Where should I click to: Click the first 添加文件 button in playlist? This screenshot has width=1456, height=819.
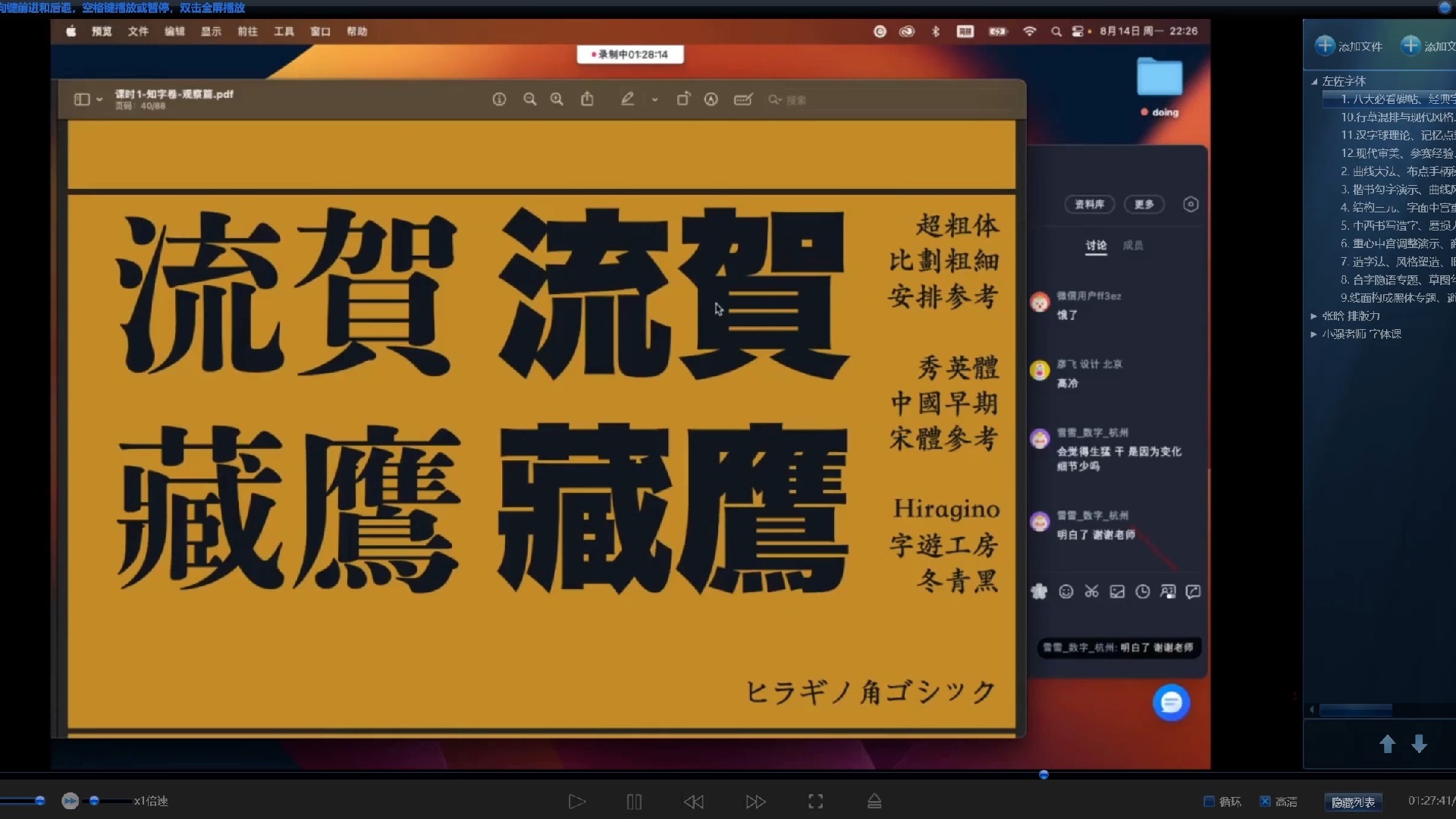[x=1348, y=45]
